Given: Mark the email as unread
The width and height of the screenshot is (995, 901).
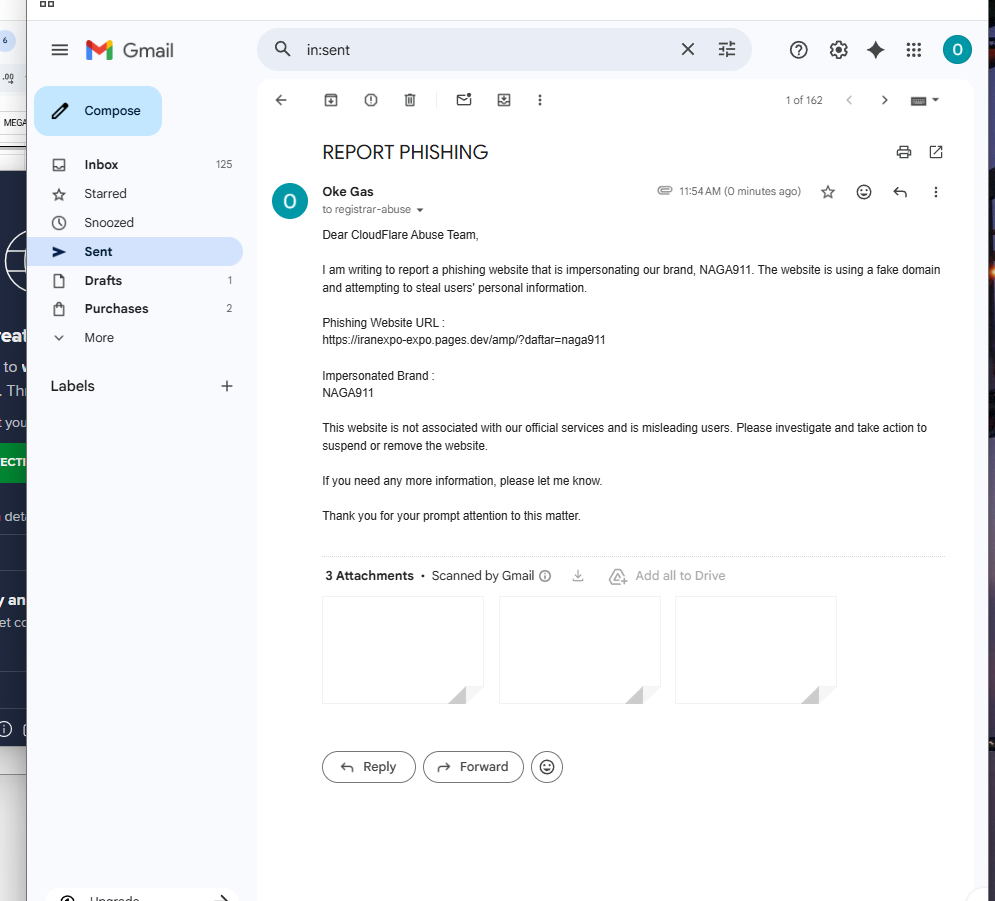Looking at the screenshot, I should click(464, 100).
